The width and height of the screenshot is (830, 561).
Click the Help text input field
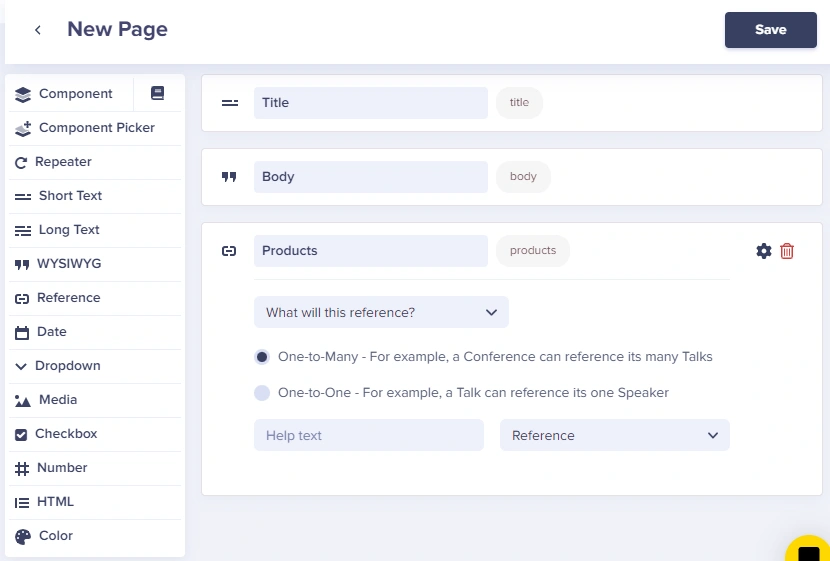point(369,435)
